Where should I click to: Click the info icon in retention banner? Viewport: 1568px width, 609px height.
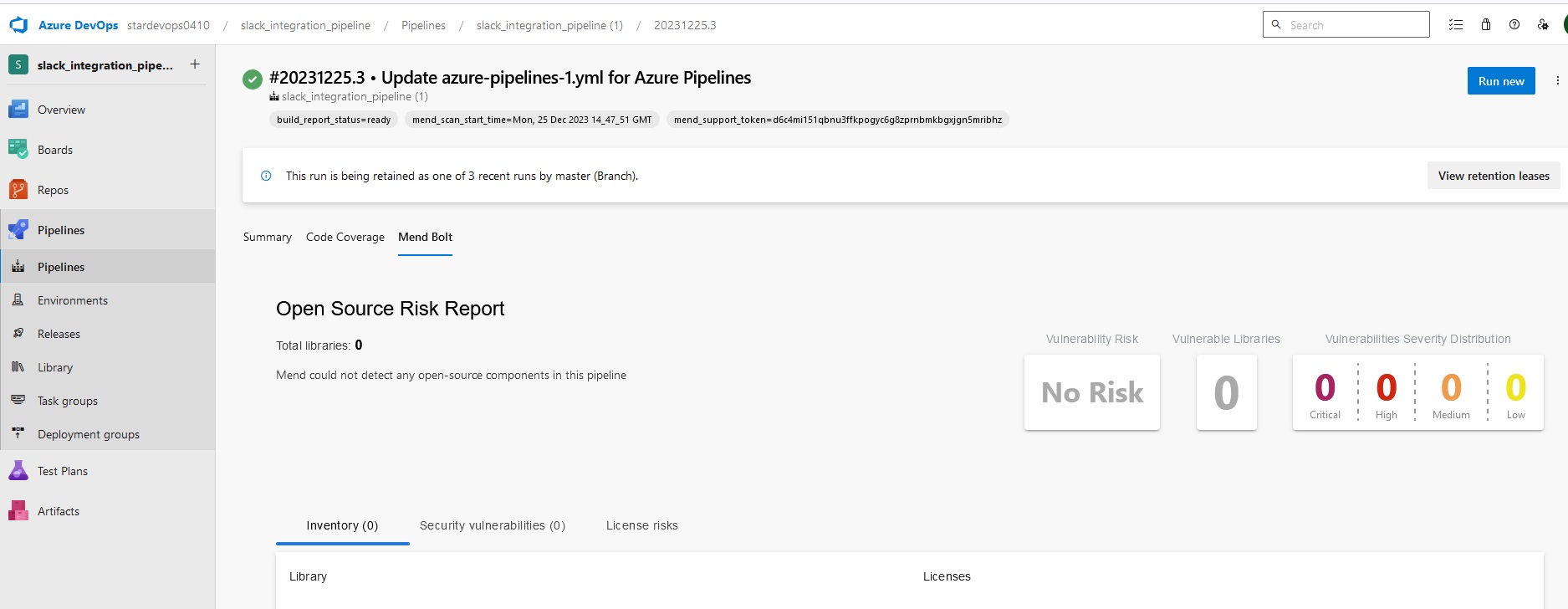266,176
